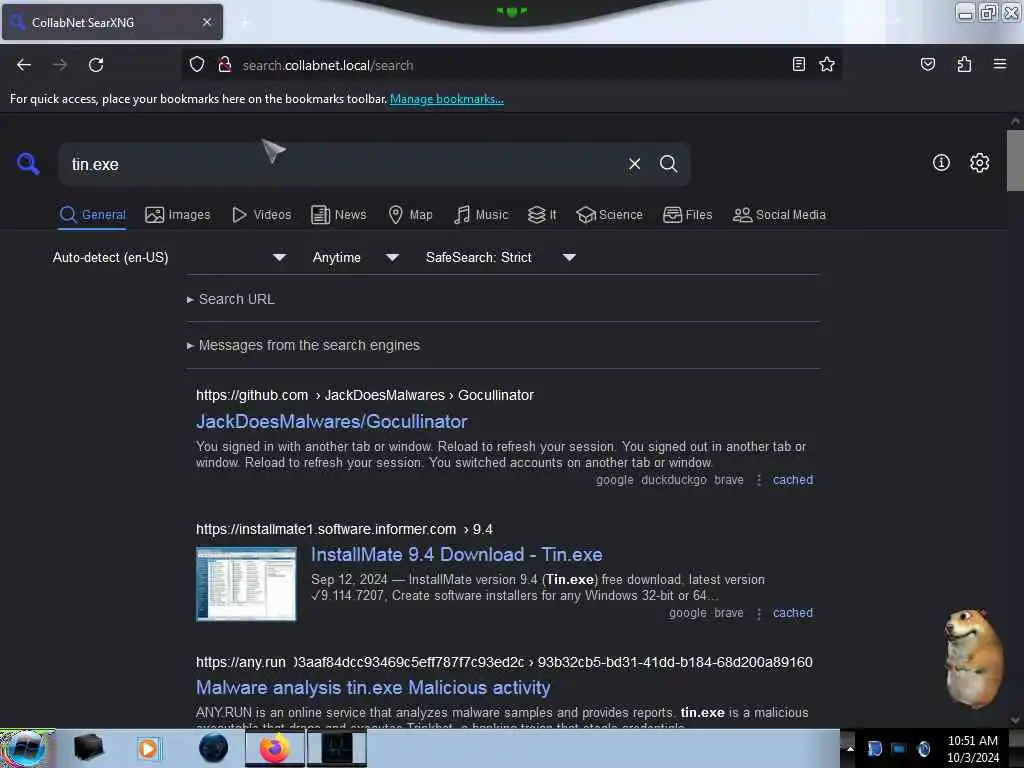The height and width of the screenshot is (768, 1024).
Task: Select the General search tab
Action: (x=92, y=215)
